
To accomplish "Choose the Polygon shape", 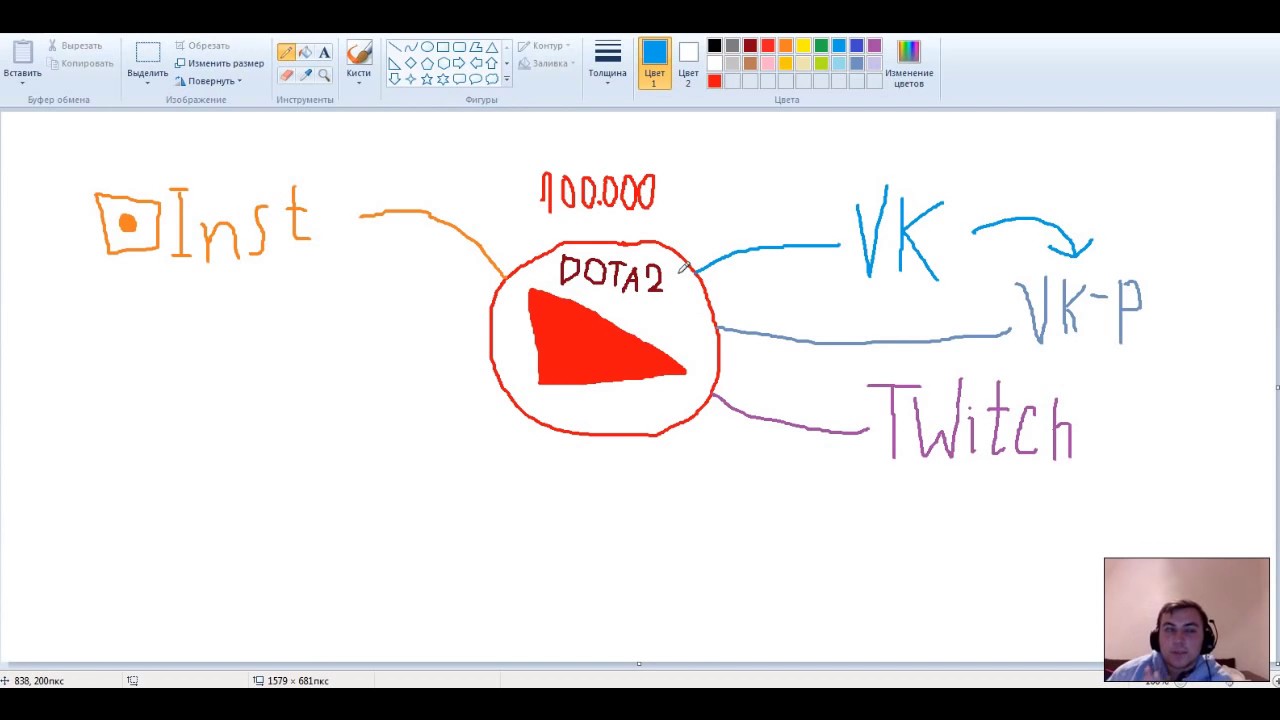I will pyautogui.click(x=476, y=47).
